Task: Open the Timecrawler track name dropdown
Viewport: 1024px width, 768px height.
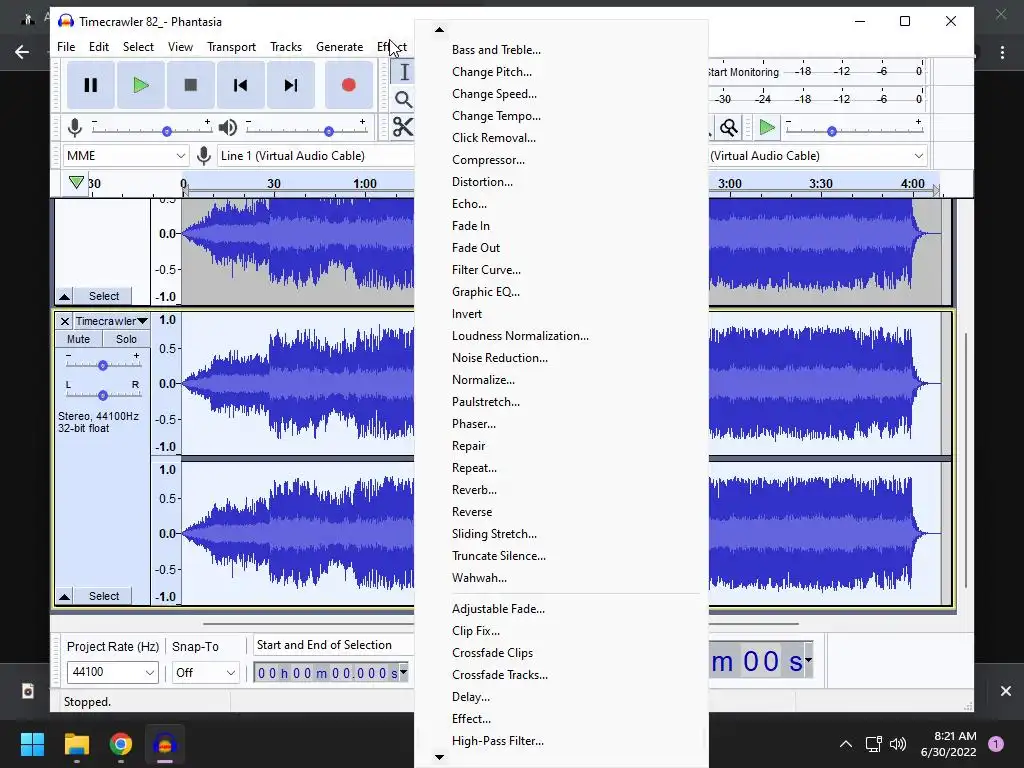Action: click(111, 321)
